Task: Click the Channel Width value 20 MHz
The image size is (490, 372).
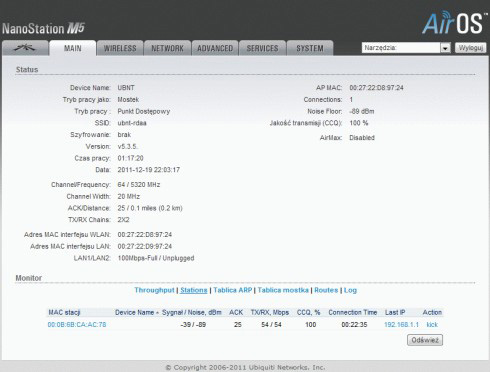Action: [x=129, y=196]
